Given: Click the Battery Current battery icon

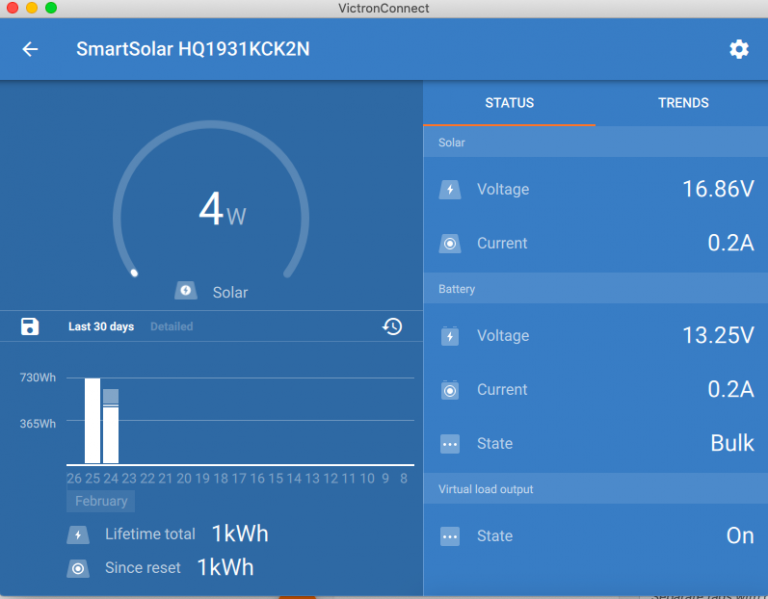Looking at the screenshot, I should 450,390.
